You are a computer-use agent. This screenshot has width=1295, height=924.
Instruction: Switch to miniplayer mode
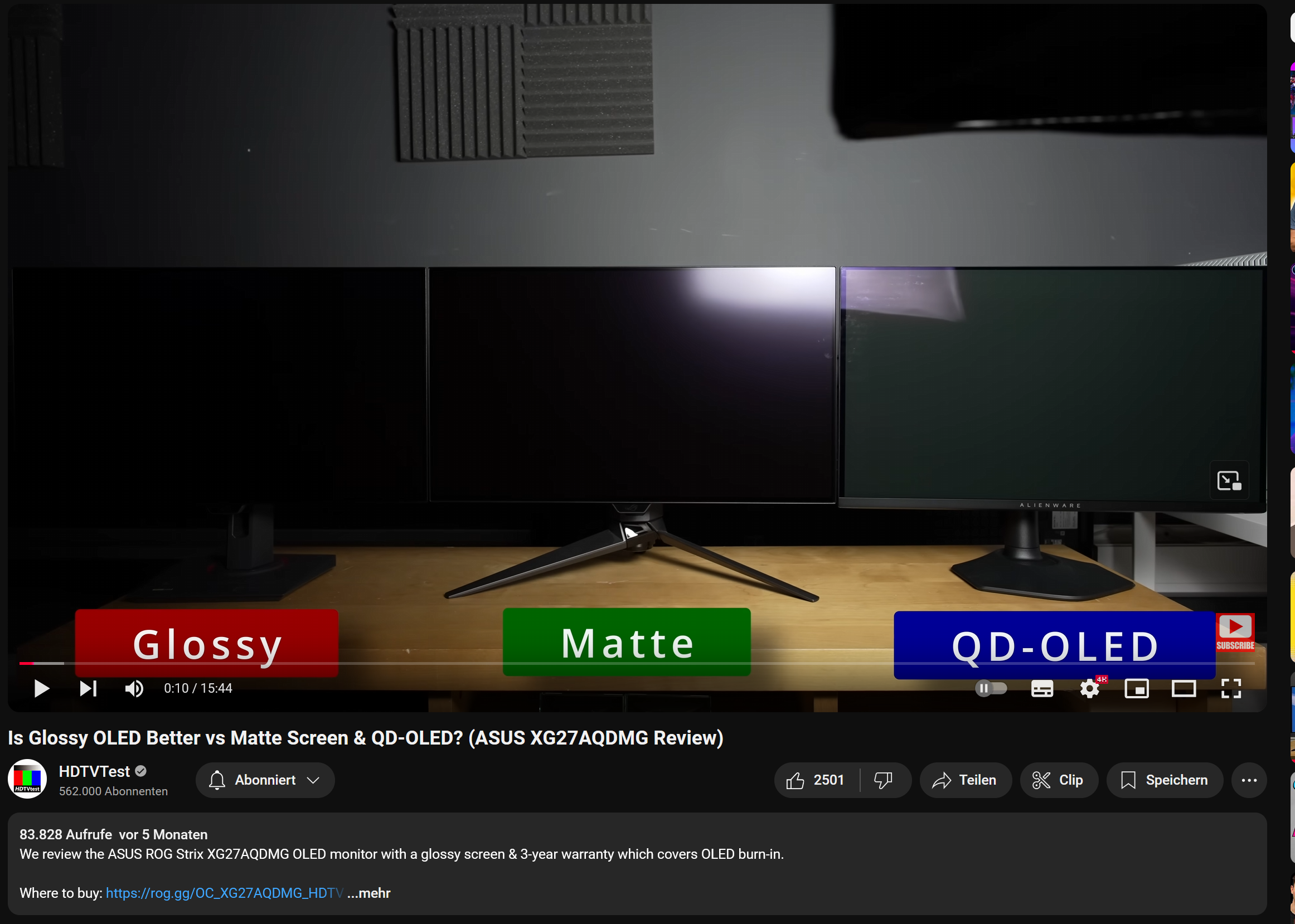pyautogui.click(x=1136, y=688)
